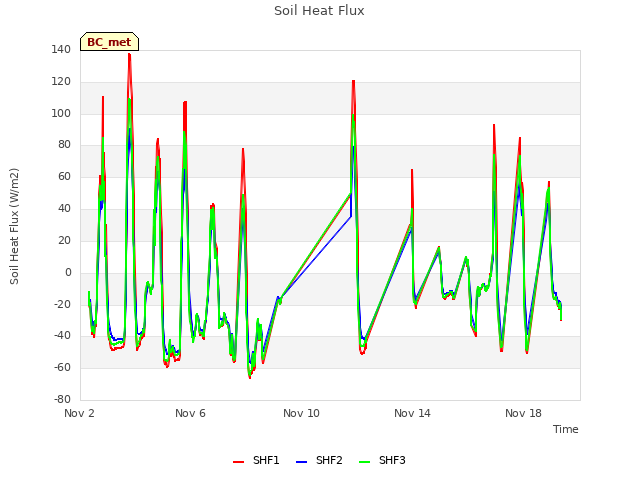Select the Soil Heat Flux chart title
Image resolution: width=640 pixels, height=480 pixels.
pos(319,11)
